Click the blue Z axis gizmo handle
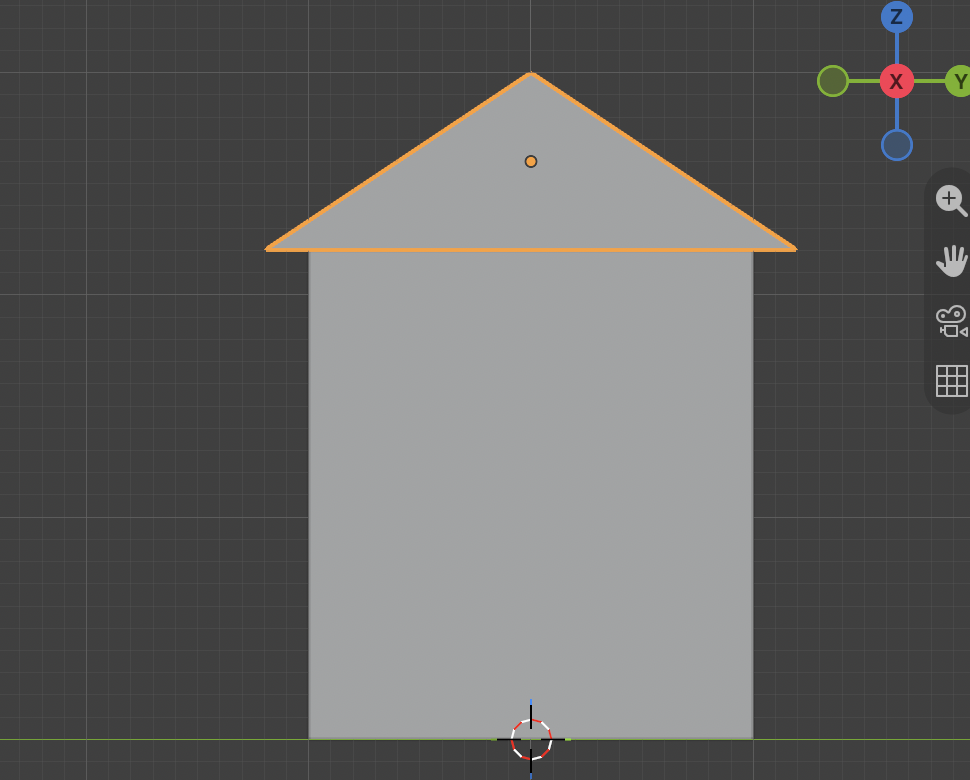This screenshot has height=780, width=970. click(896, 17)
